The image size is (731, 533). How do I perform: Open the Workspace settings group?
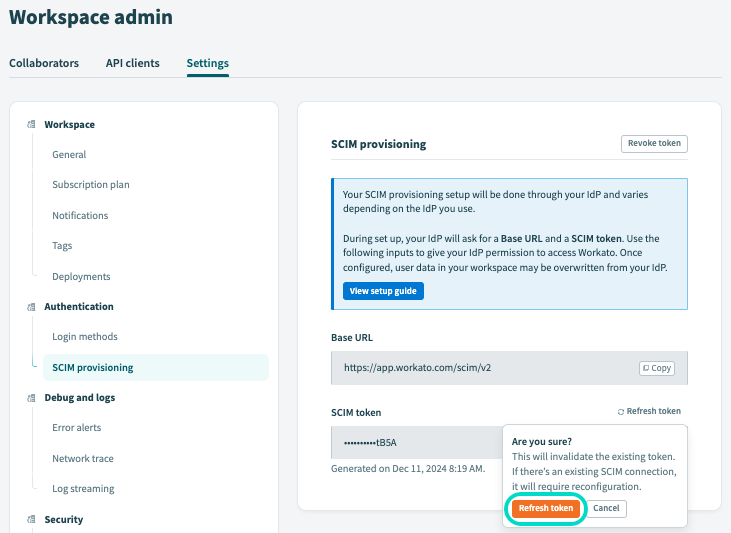click(69, 125)
